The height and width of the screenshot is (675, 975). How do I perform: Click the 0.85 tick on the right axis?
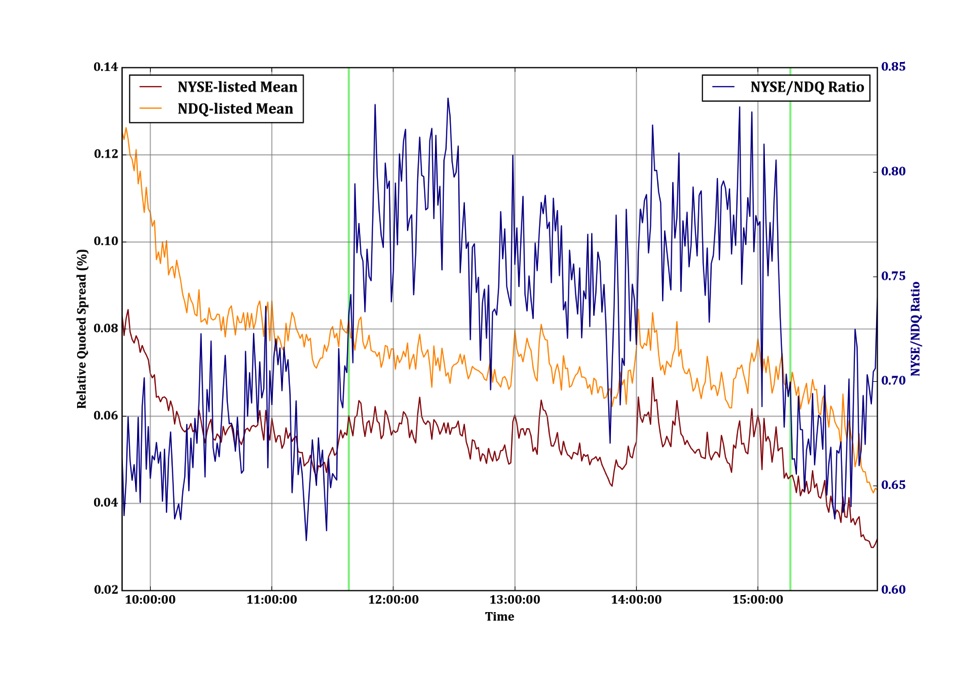[893, 68]
